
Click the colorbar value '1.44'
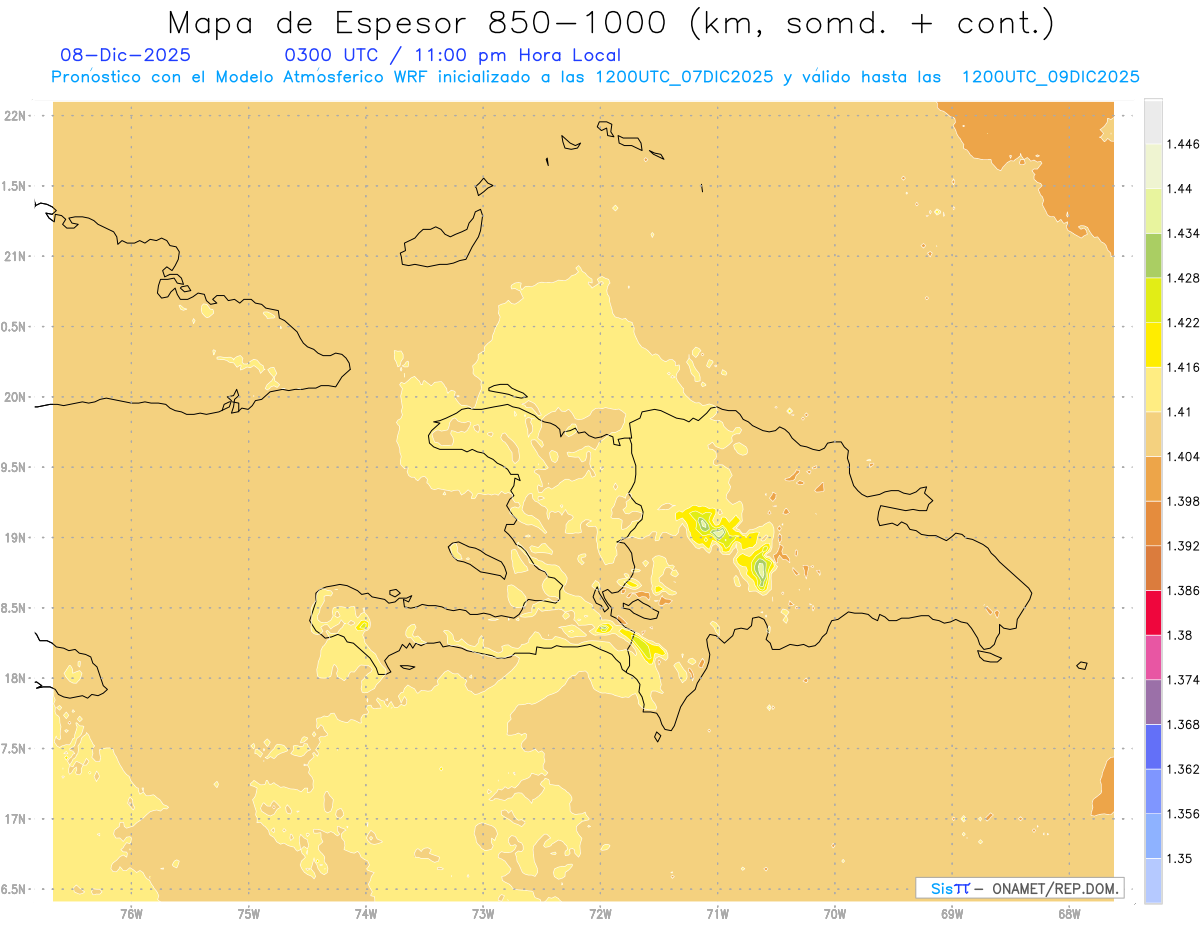click(1179, 188)
